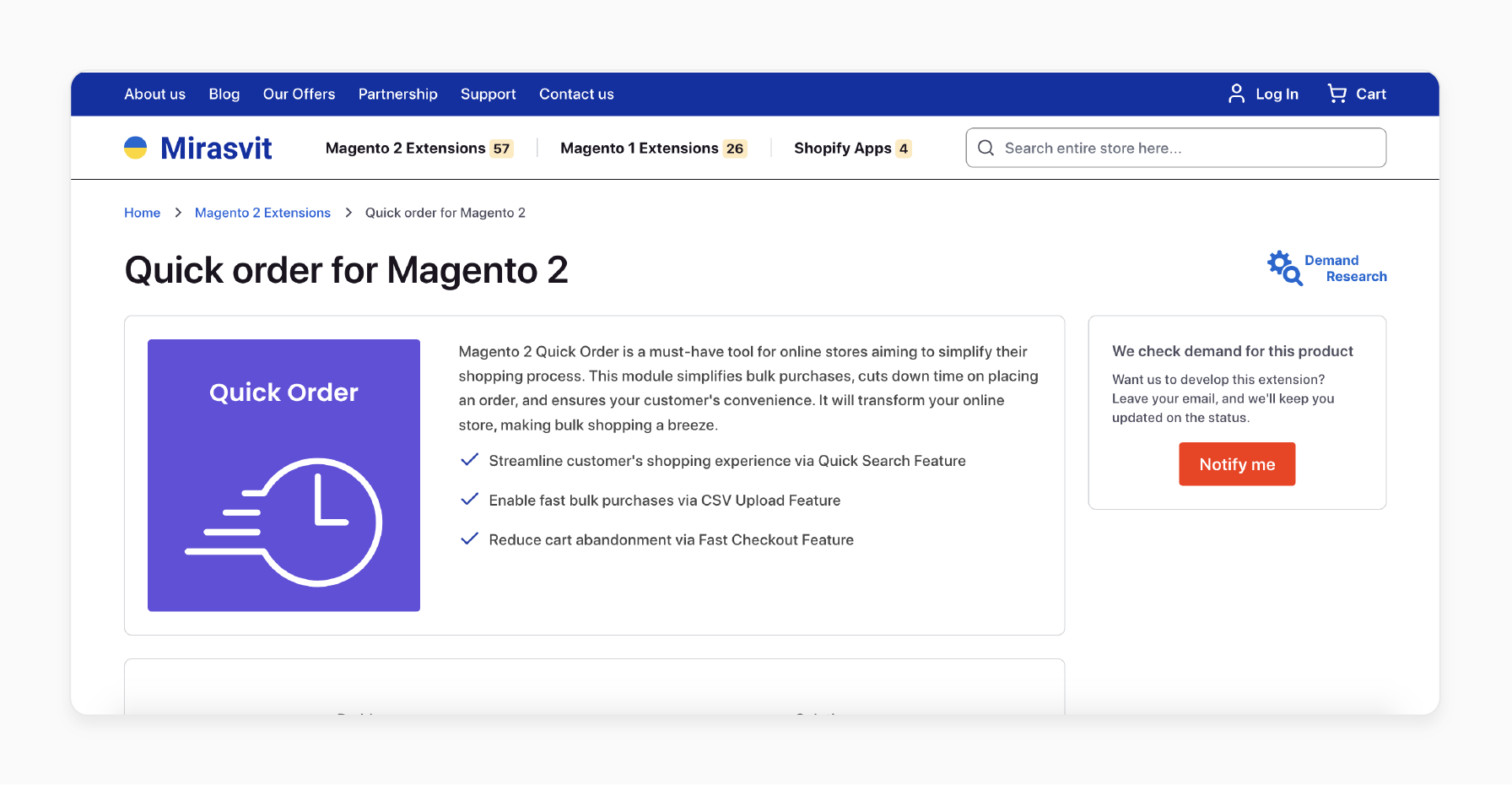Image resolution: width=1512 pixels, height=785 pixels.
Task: Click the Shopify Apps 4 badge
Action: 904,149
